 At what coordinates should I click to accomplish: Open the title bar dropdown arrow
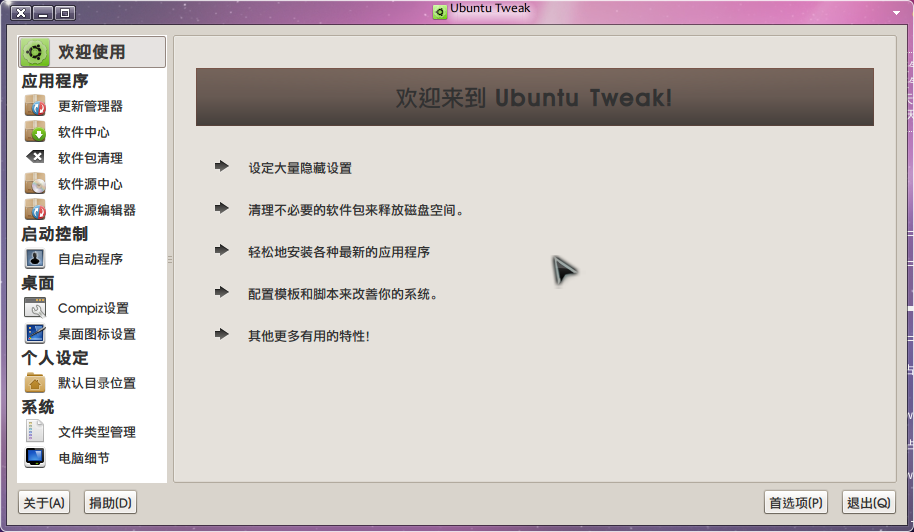pyautogui.click(x=897, y=12)
